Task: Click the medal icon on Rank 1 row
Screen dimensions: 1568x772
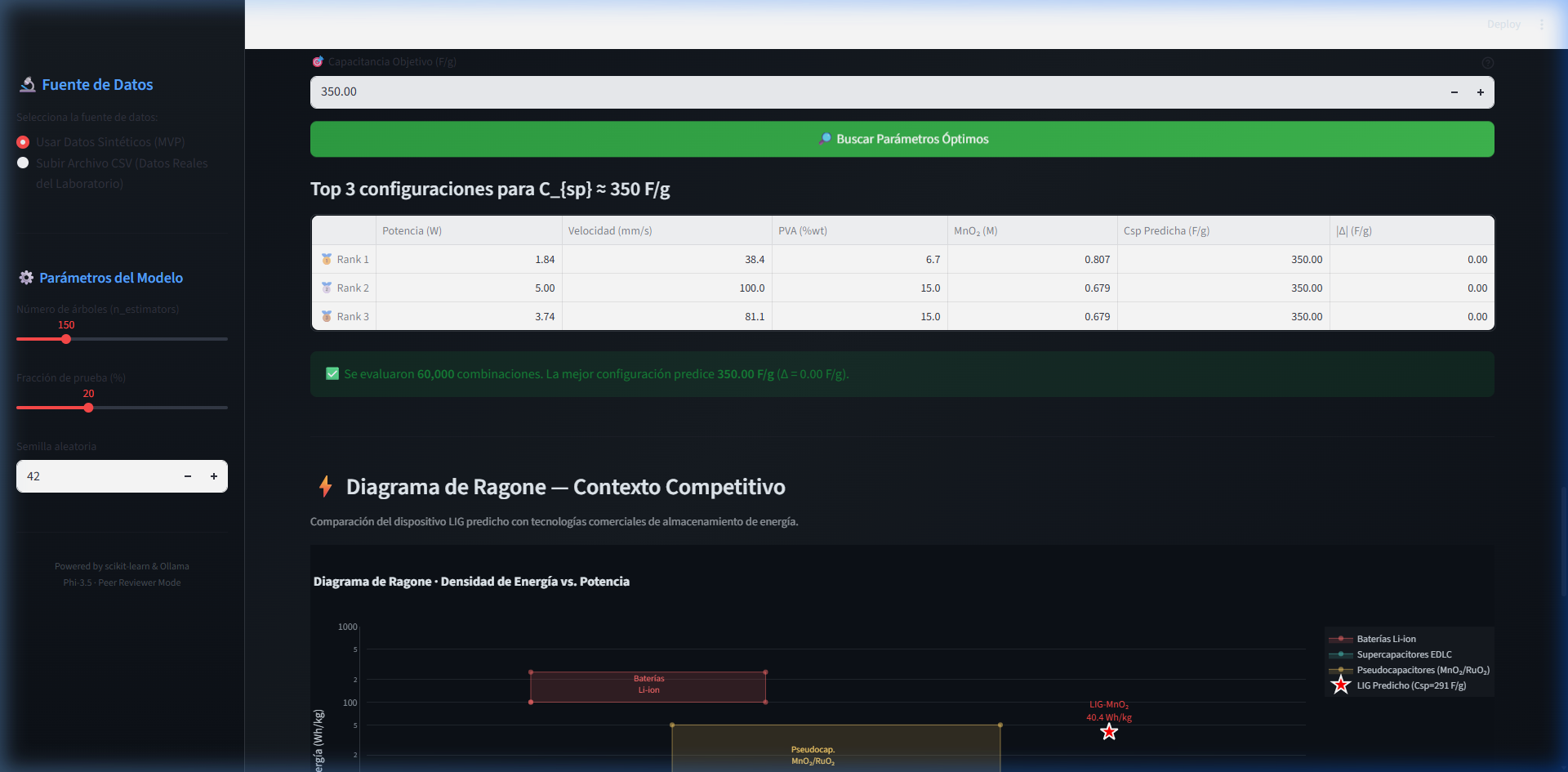Action: click(326, 258)
